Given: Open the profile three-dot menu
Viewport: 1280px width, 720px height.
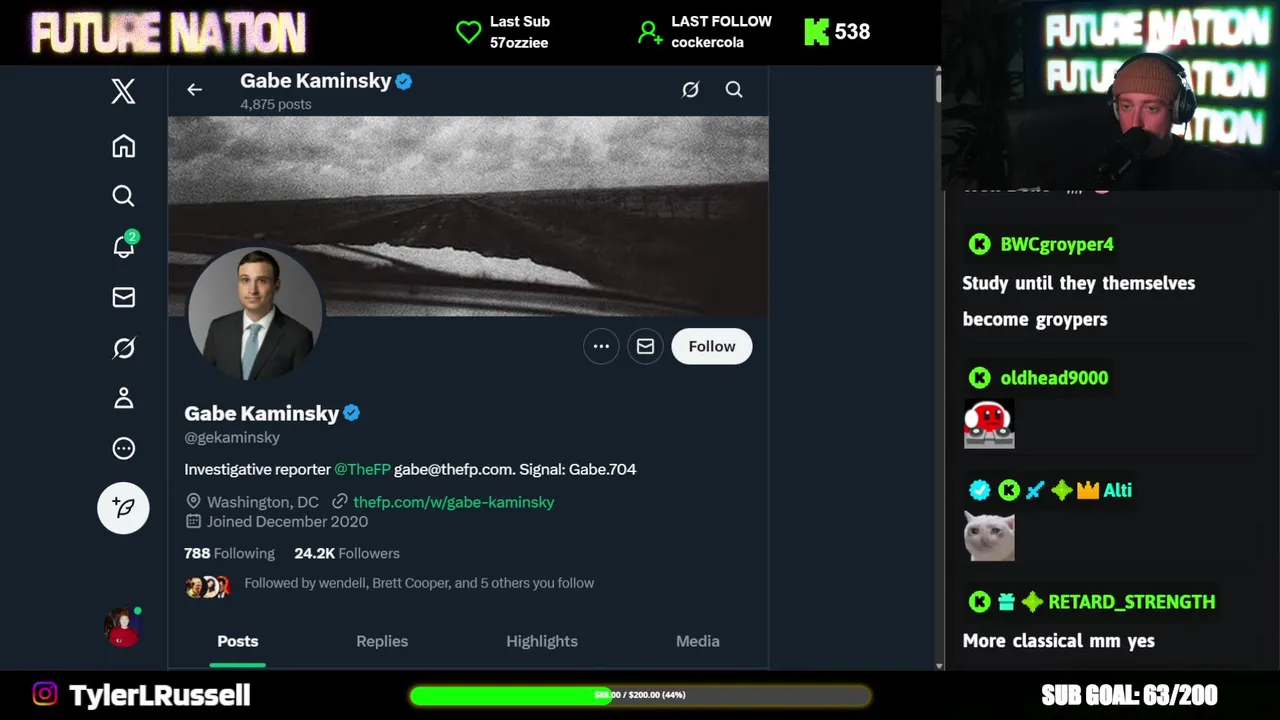Looking at the screenshot, I should pyautogui.click(x=601, y=346).
